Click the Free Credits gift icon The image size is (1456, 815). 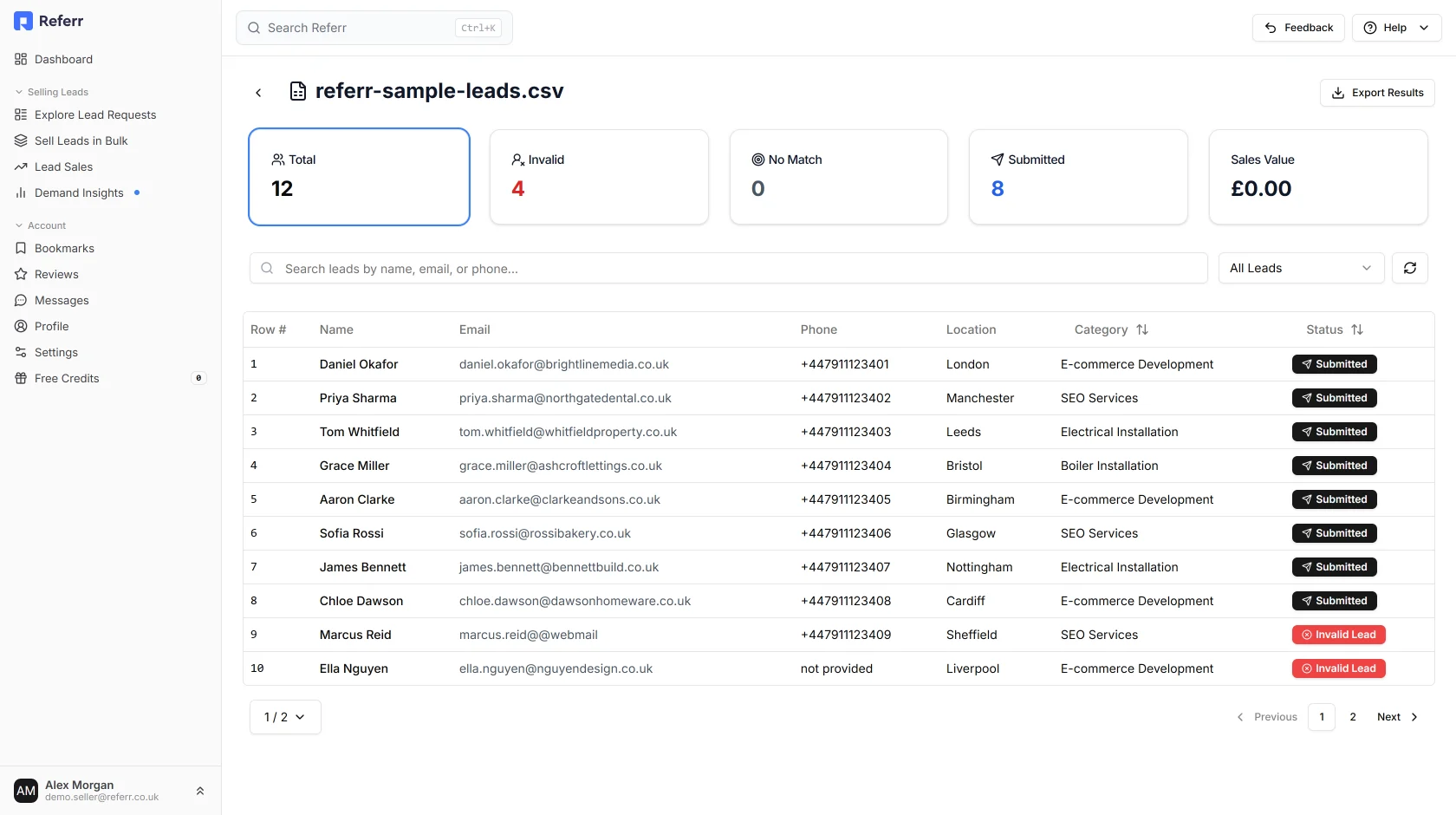click(x=21, y=378)
